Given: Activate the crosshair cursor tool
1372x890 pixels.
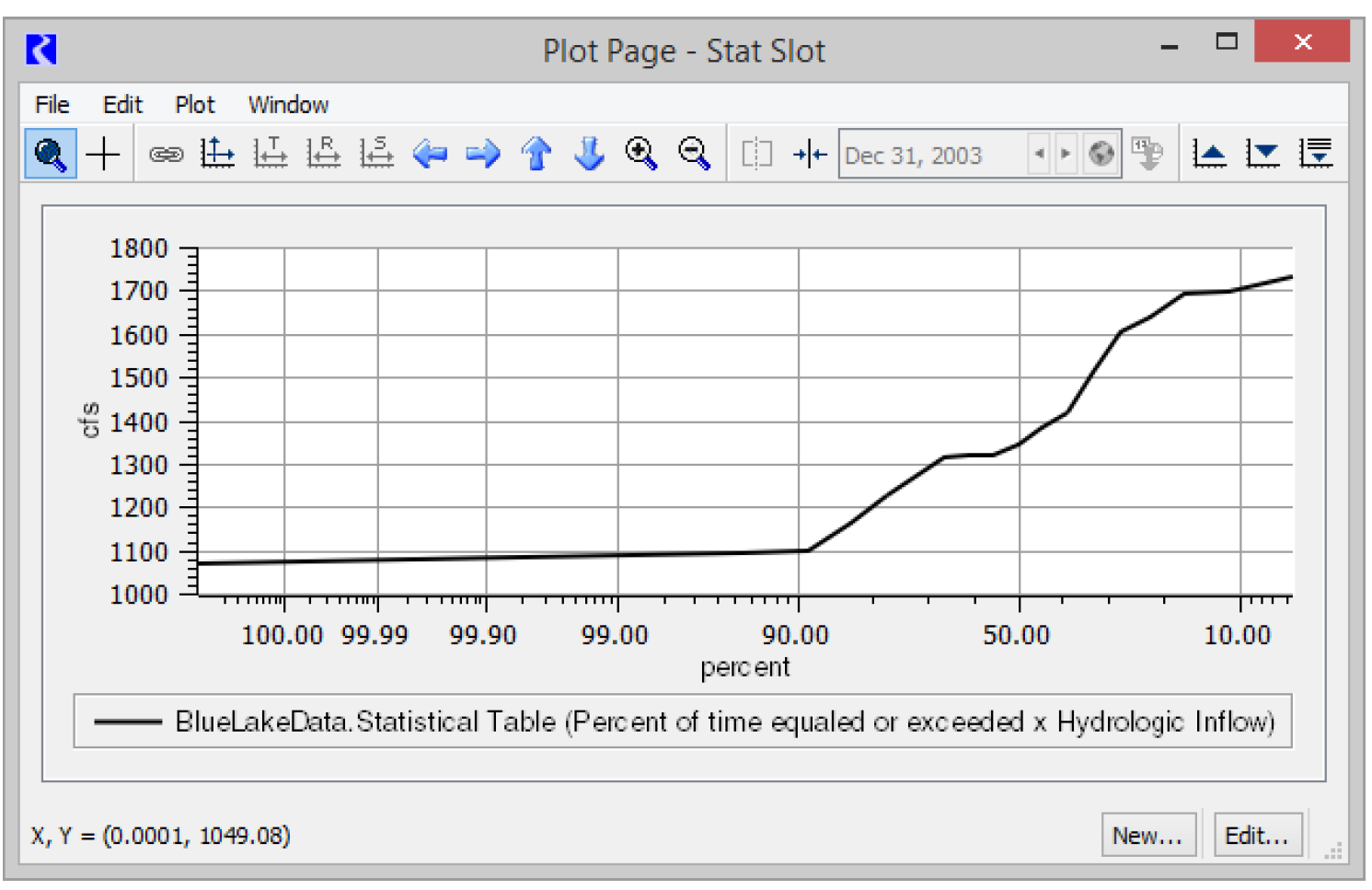Looking at the screenshot, I should [103, 154].
